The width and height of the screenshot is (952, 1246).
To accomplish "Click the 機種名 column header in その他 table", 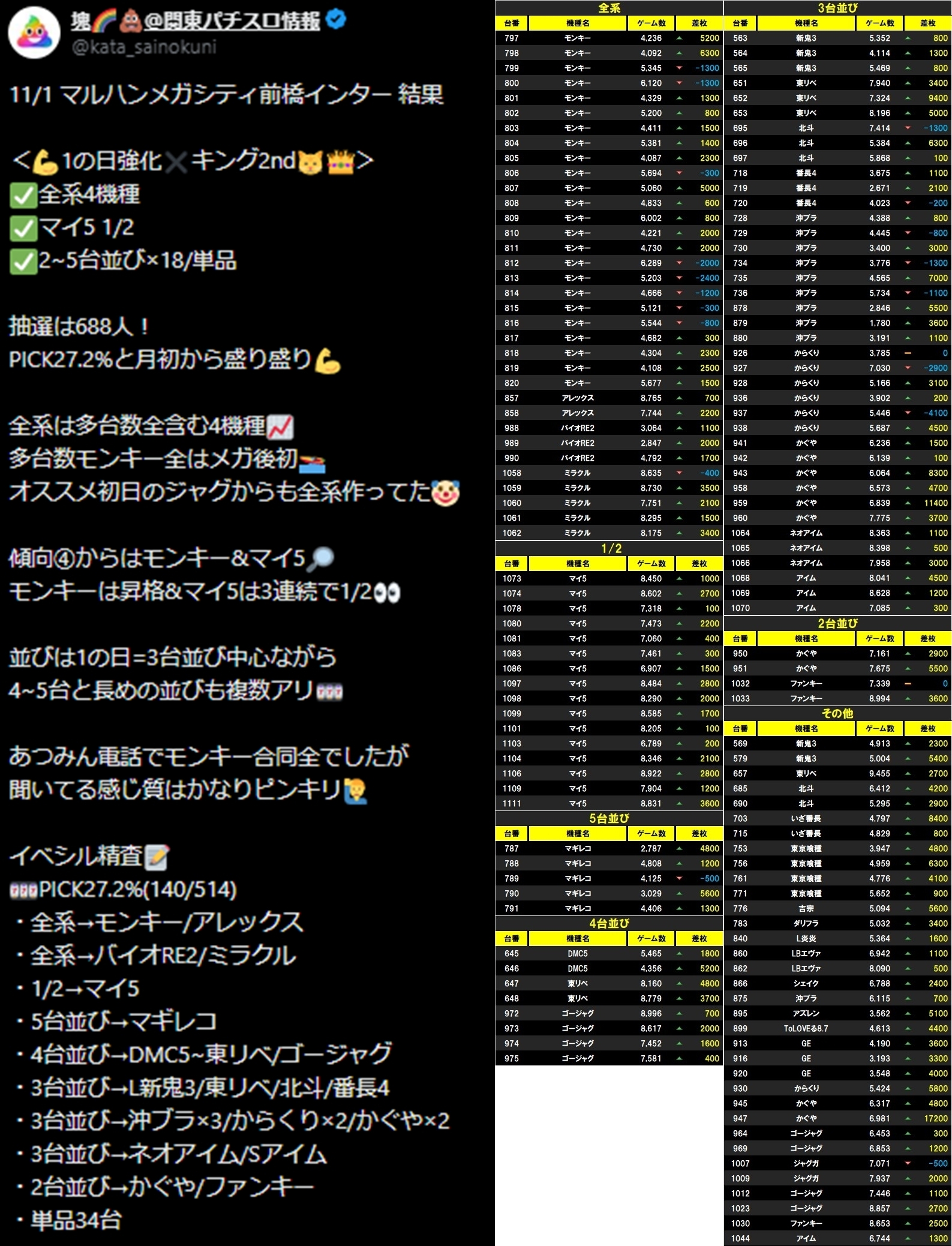I will [x=806, y=728].
